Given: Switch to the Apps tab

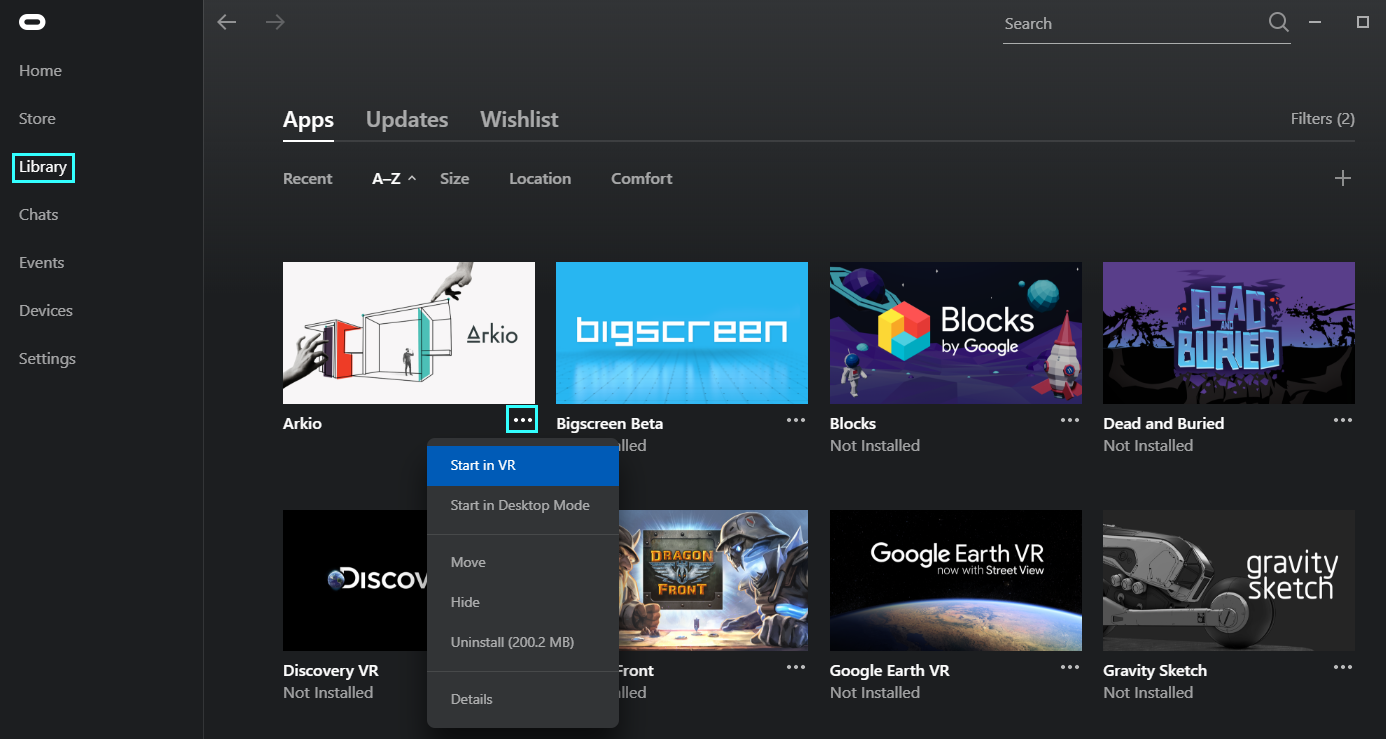Looking at the screenshot, I should tap(308, 120).
